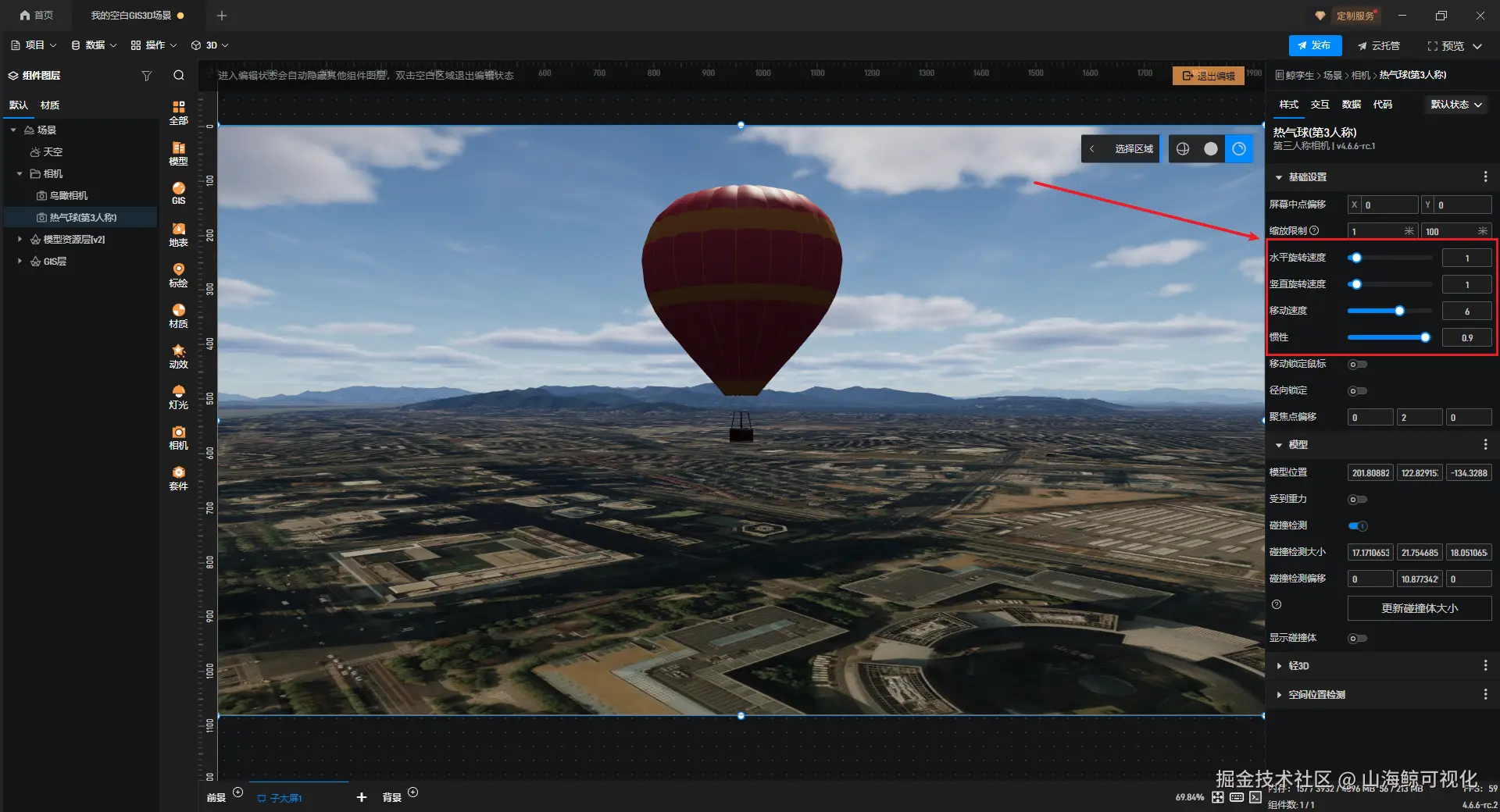Collapse the 基础设置 section
Screen dimensions: 1500x812
(1279, 177)
